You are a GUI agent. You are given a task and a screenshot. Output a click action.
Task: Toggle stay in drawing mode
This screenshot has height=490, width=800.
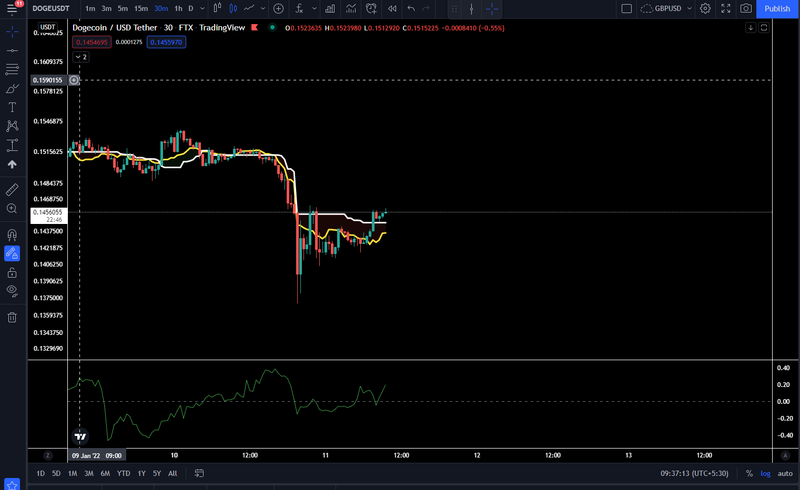pos(12,253)
